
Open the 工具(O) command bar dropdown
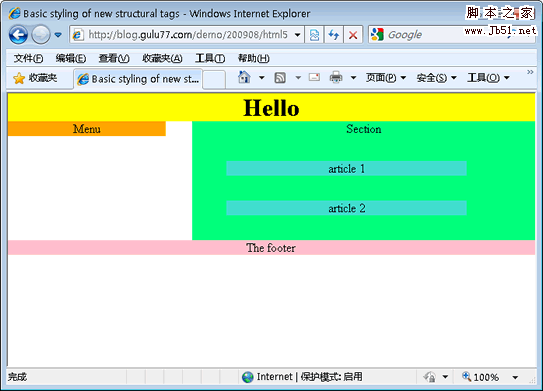488,78
